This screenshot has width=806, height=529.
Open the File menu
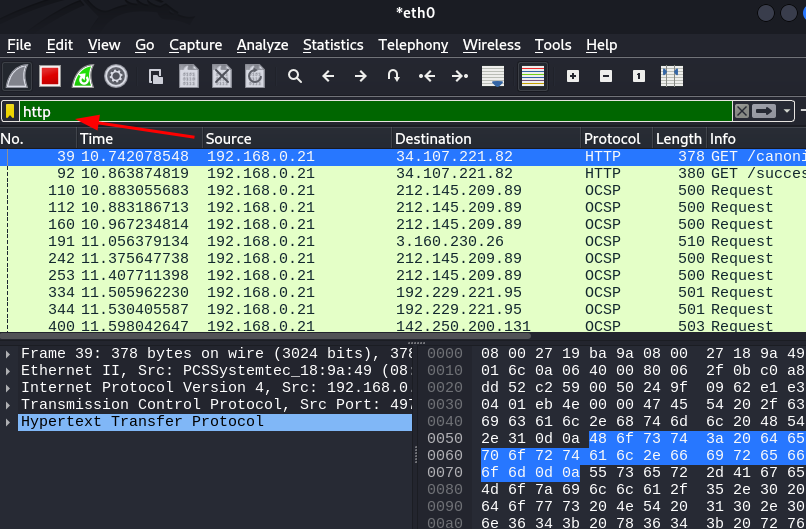19,45
